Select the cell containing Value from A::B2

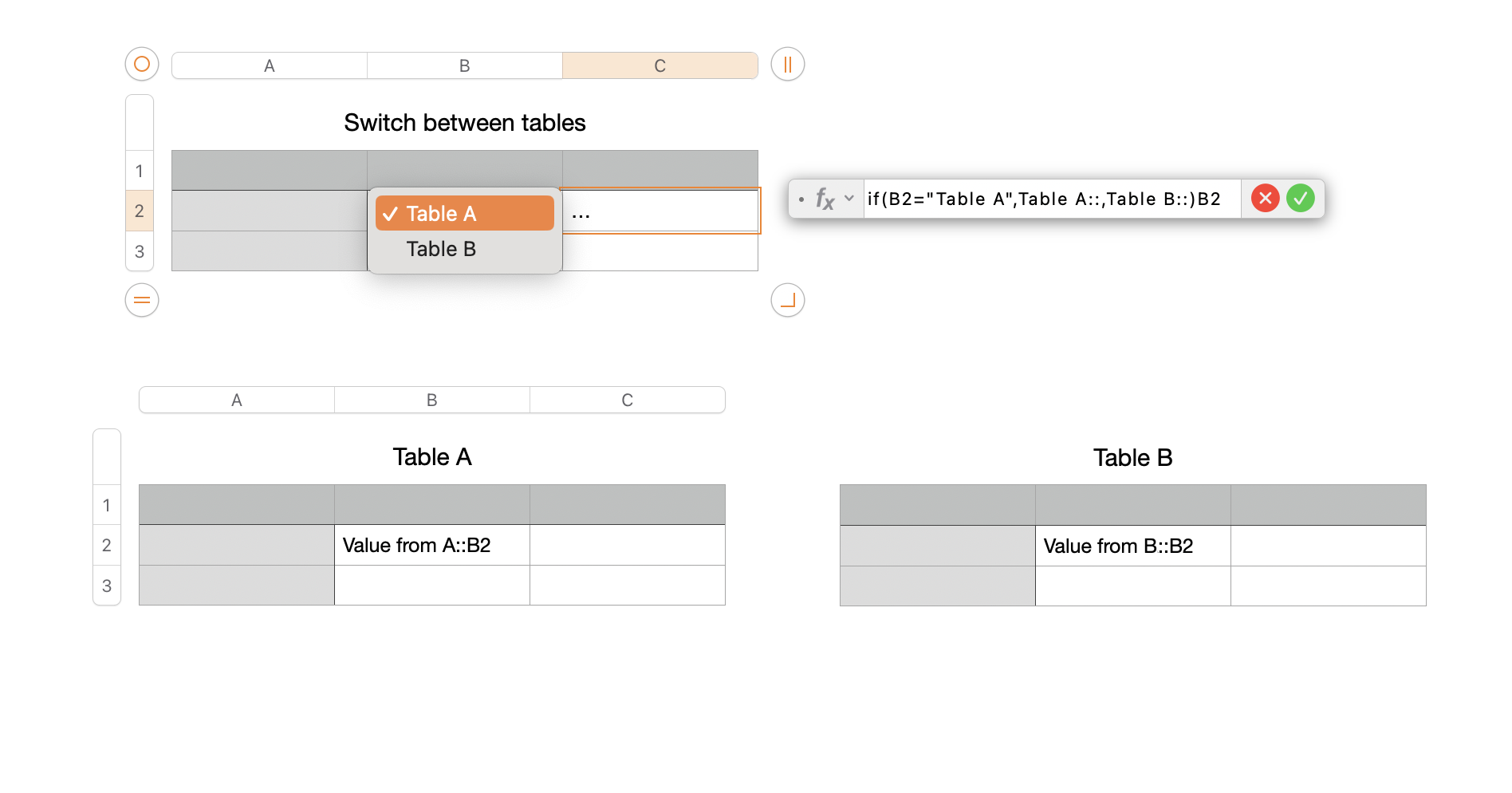(431, 546)
